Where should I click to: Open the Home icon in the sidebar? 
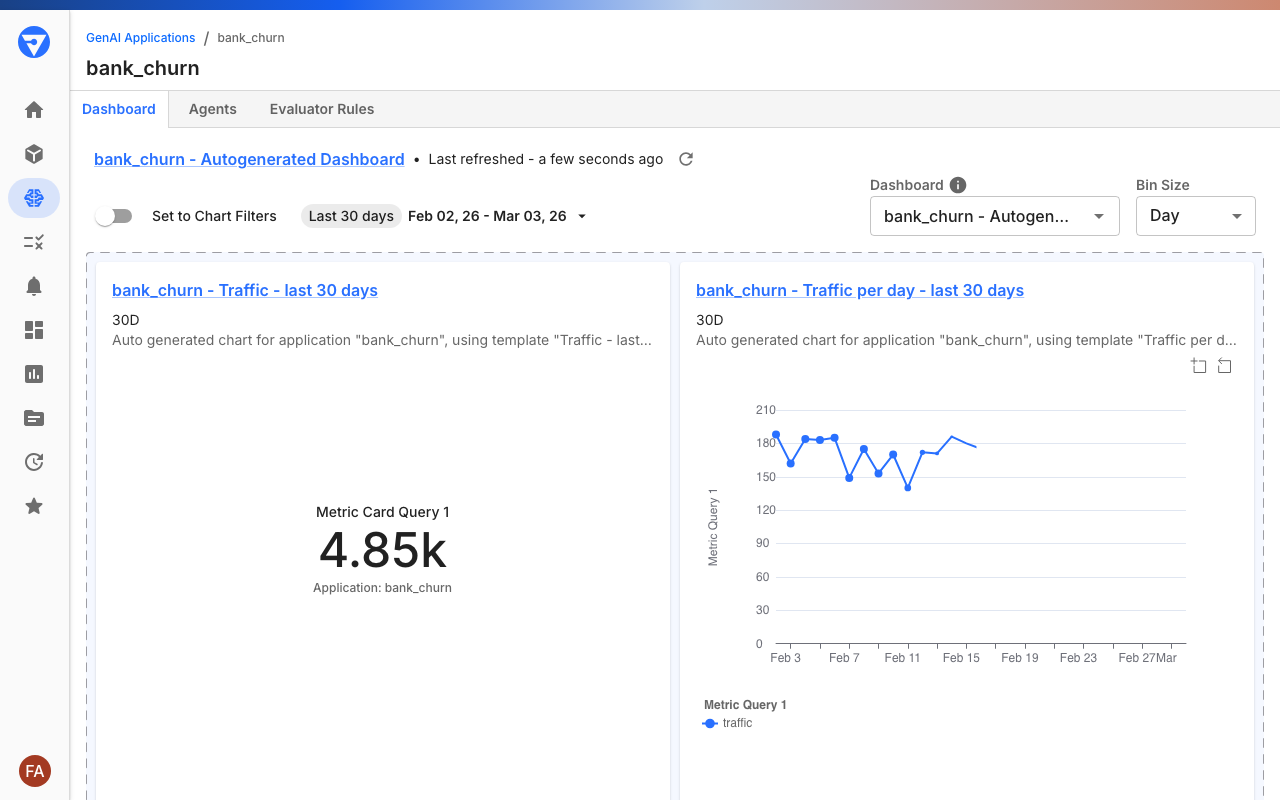[33, 110]
